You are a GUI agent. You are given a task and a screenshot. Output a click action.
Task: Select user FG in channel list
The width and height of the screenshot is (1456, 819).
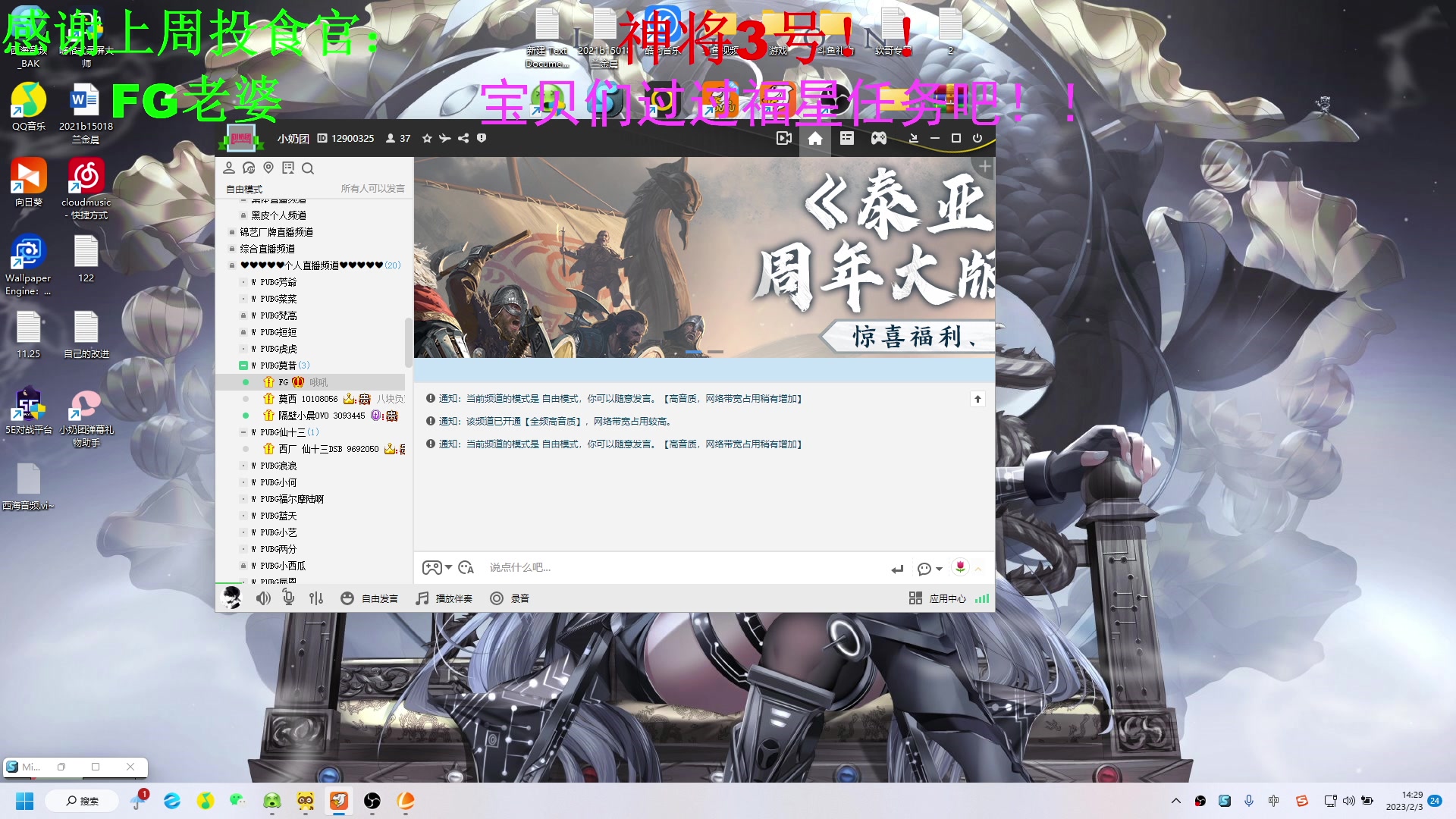[x=311, y=382]
